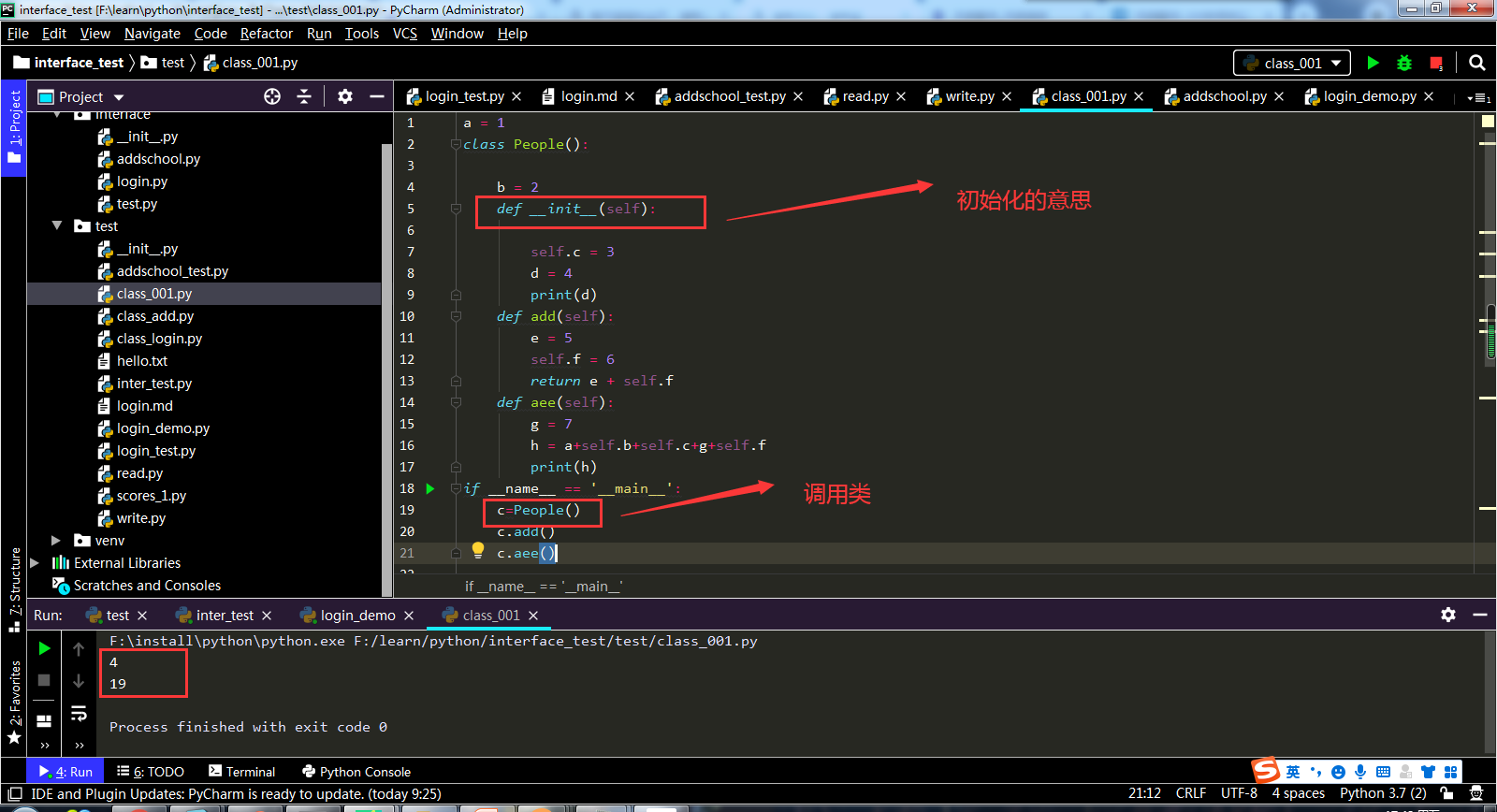Close the class_001.py editor tab
Viewport: 1497px width, 812px height.
(x=1139, y=96)
